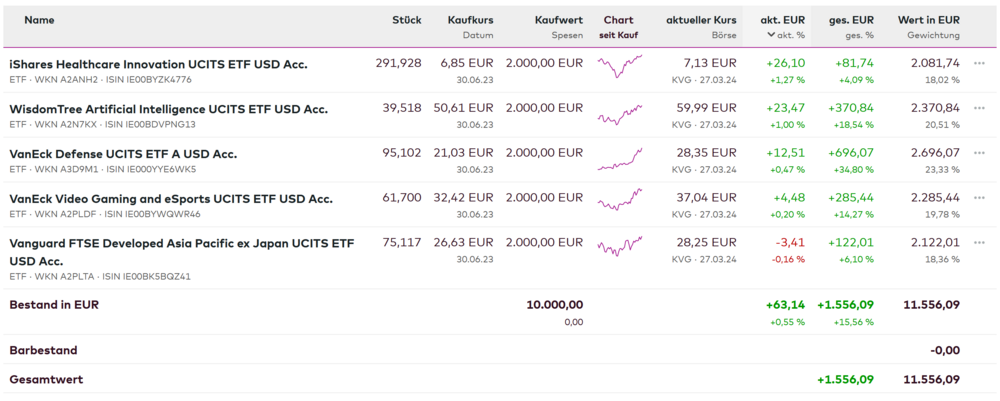Sort by ges. EUR column header
The image size is (1000, 401).
[852, 20]
